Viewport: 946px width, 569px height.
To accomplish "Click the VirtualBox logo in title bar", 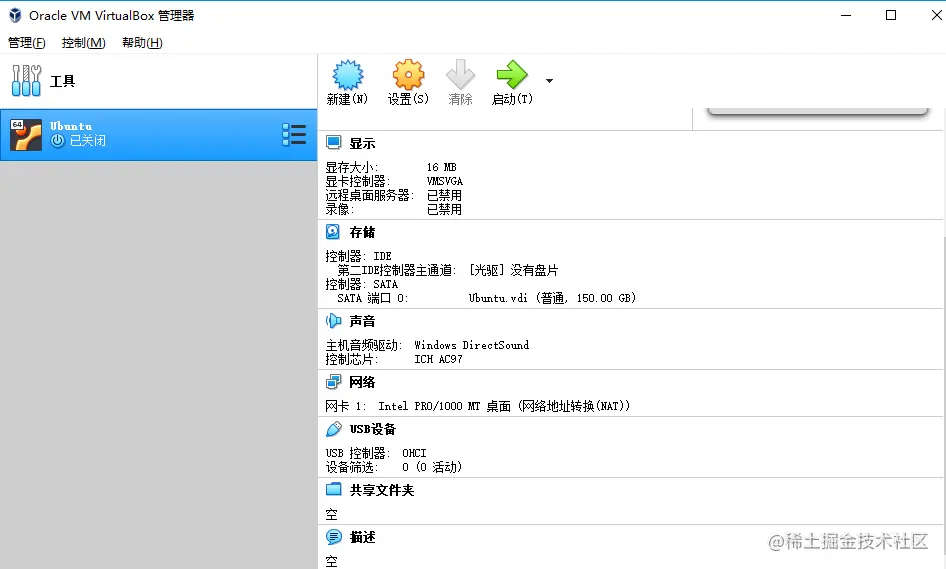I will pyautogui.click(x=15, y=15).
